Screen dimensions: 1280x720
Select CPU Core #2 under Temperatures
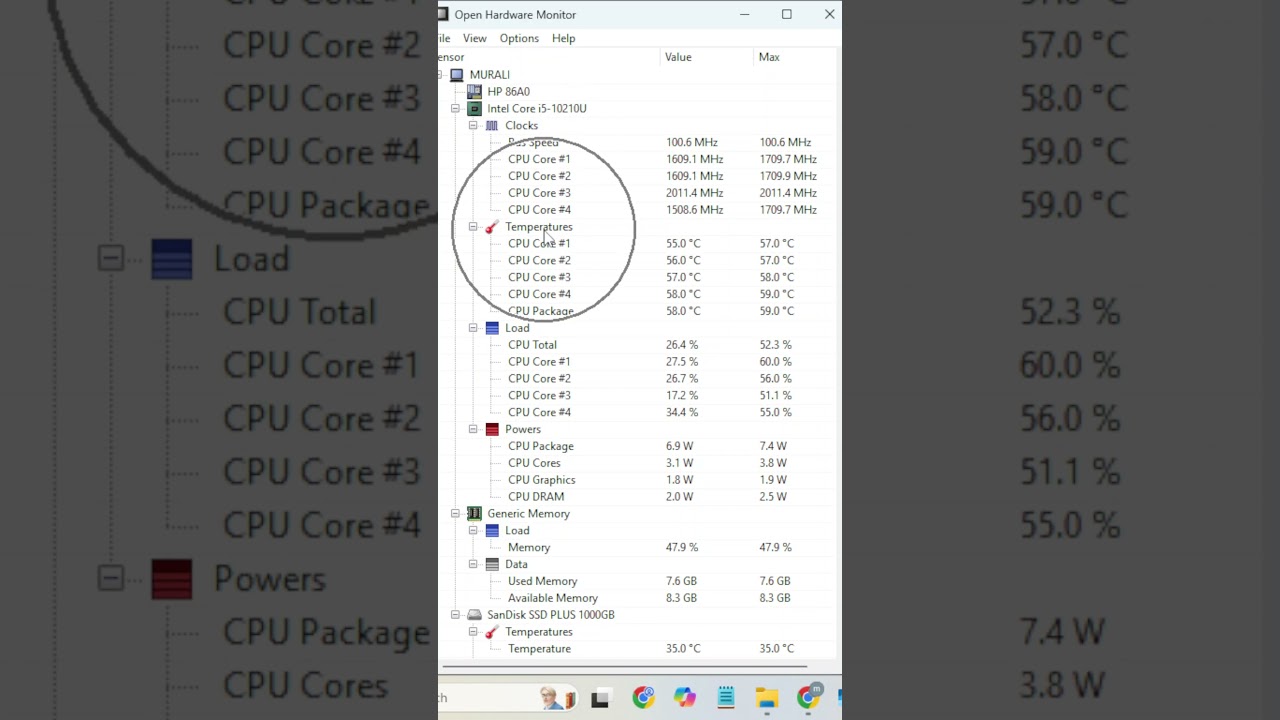coord(636,260)
